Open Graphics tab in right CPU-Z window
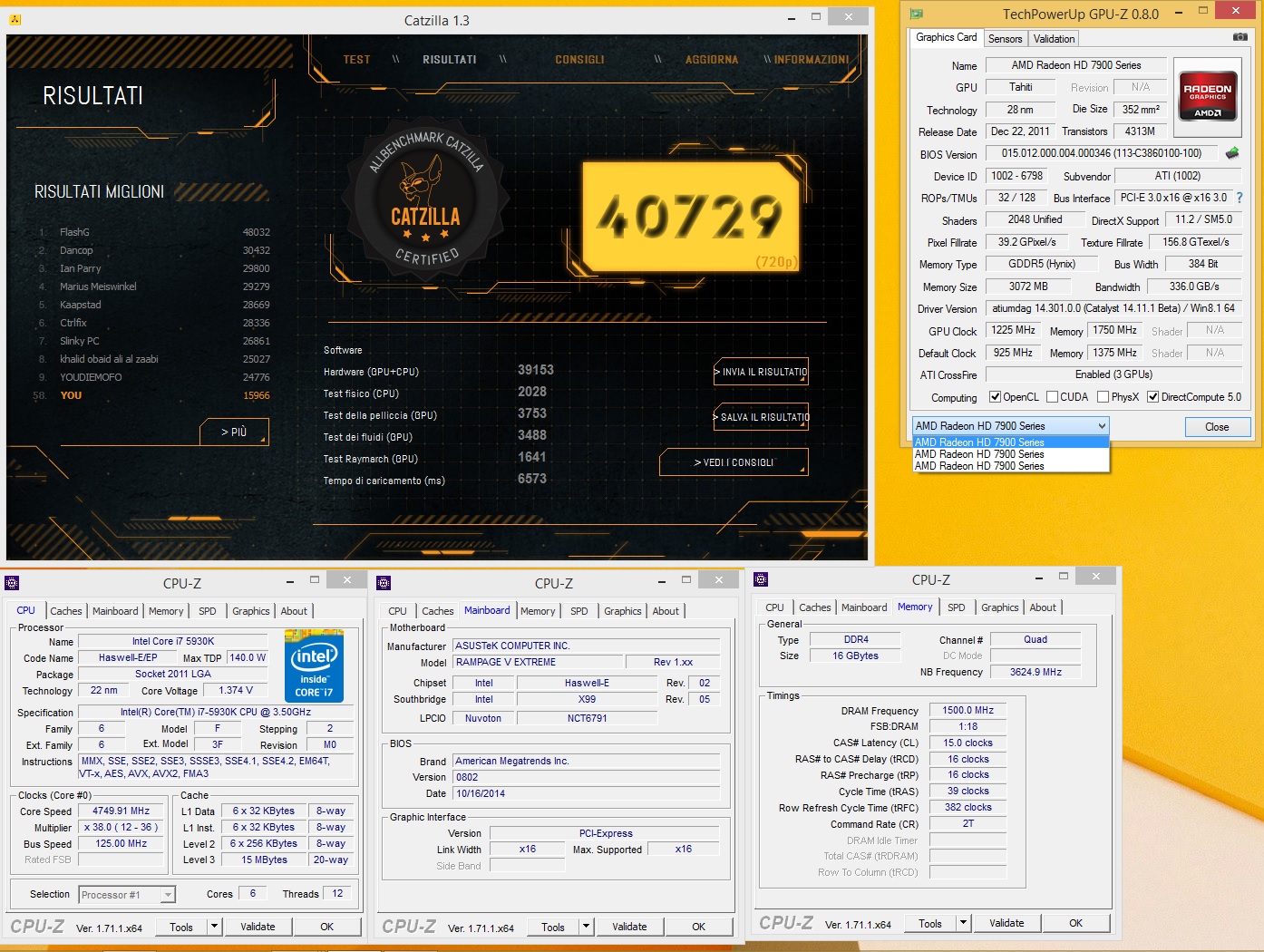 click(x=1000, y=607)
